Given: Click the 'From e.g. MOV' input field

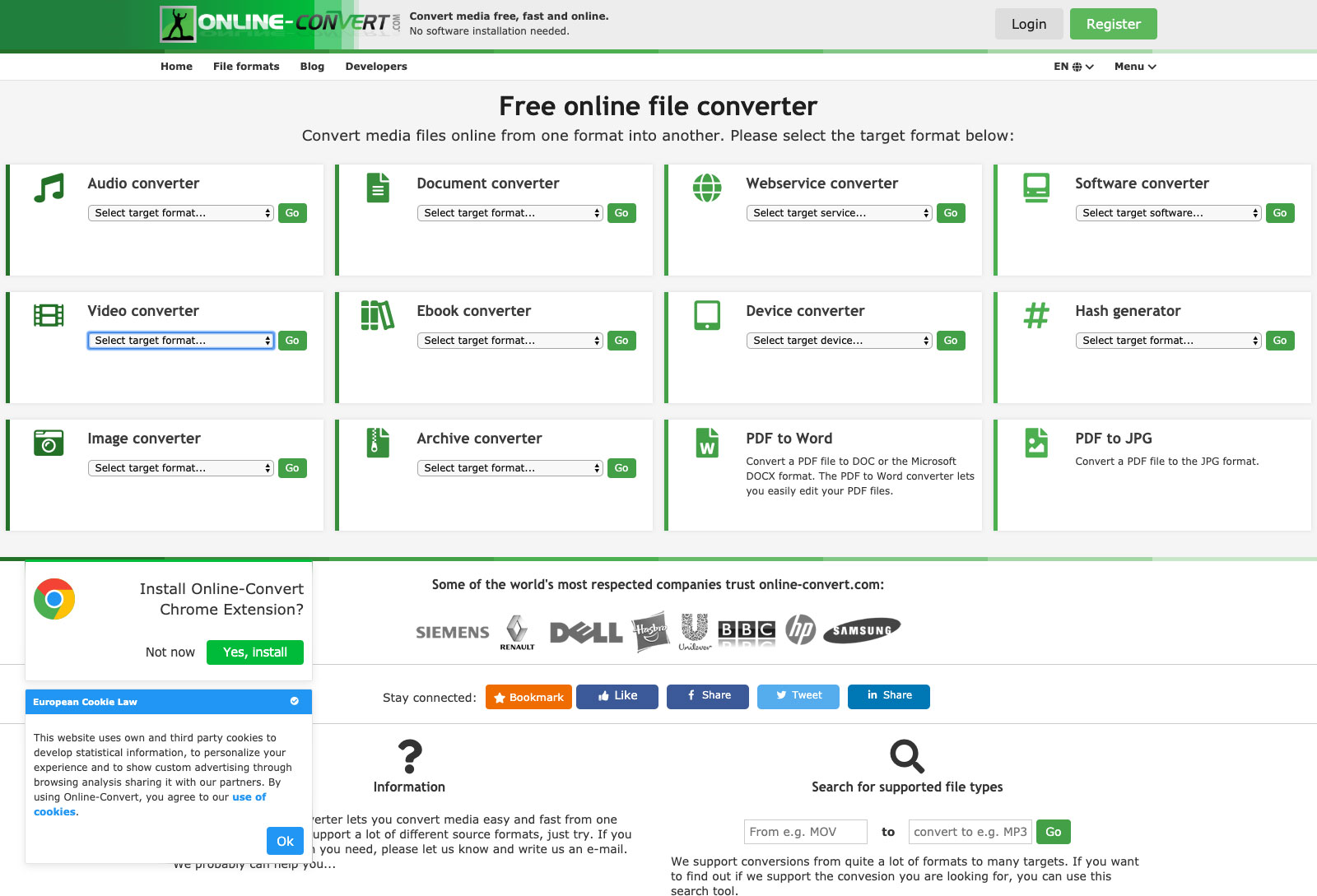Looking at the screenshot, I should 805,832.
